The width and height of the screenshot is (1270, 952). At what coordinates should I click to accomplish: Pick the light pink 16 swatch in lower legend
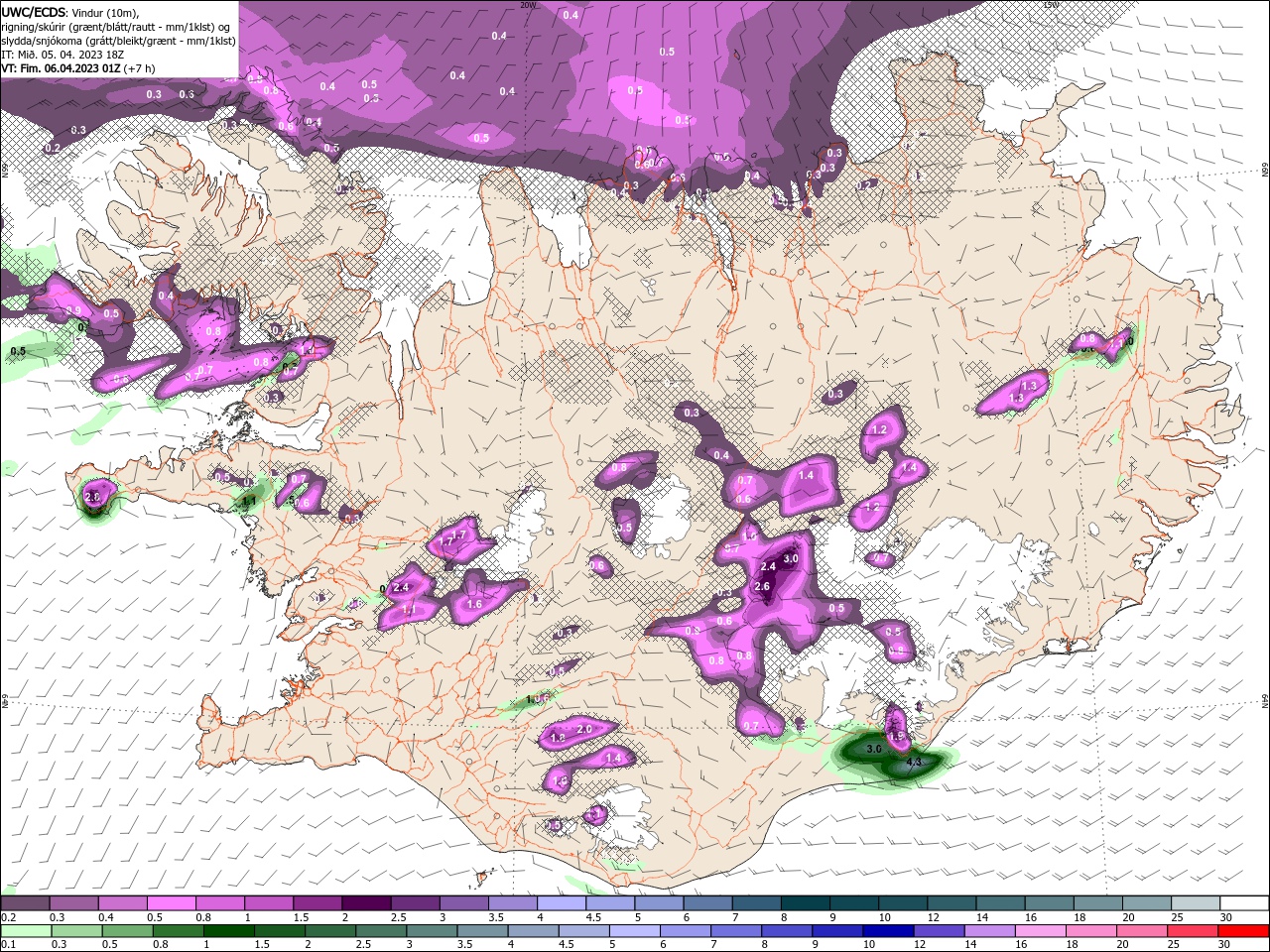tap(1041, 931)
